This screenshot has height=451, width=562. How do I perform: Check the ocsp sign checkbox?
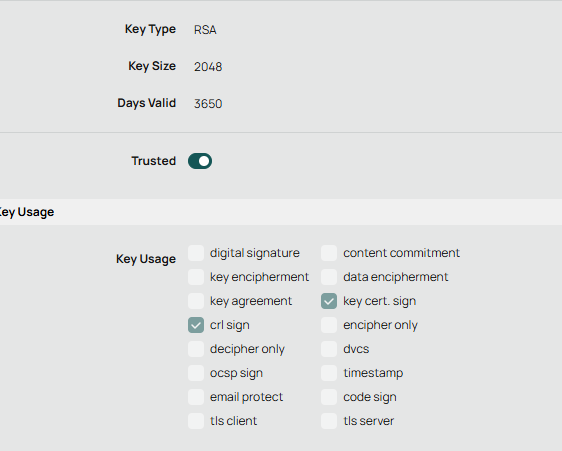tap(196, 373)
